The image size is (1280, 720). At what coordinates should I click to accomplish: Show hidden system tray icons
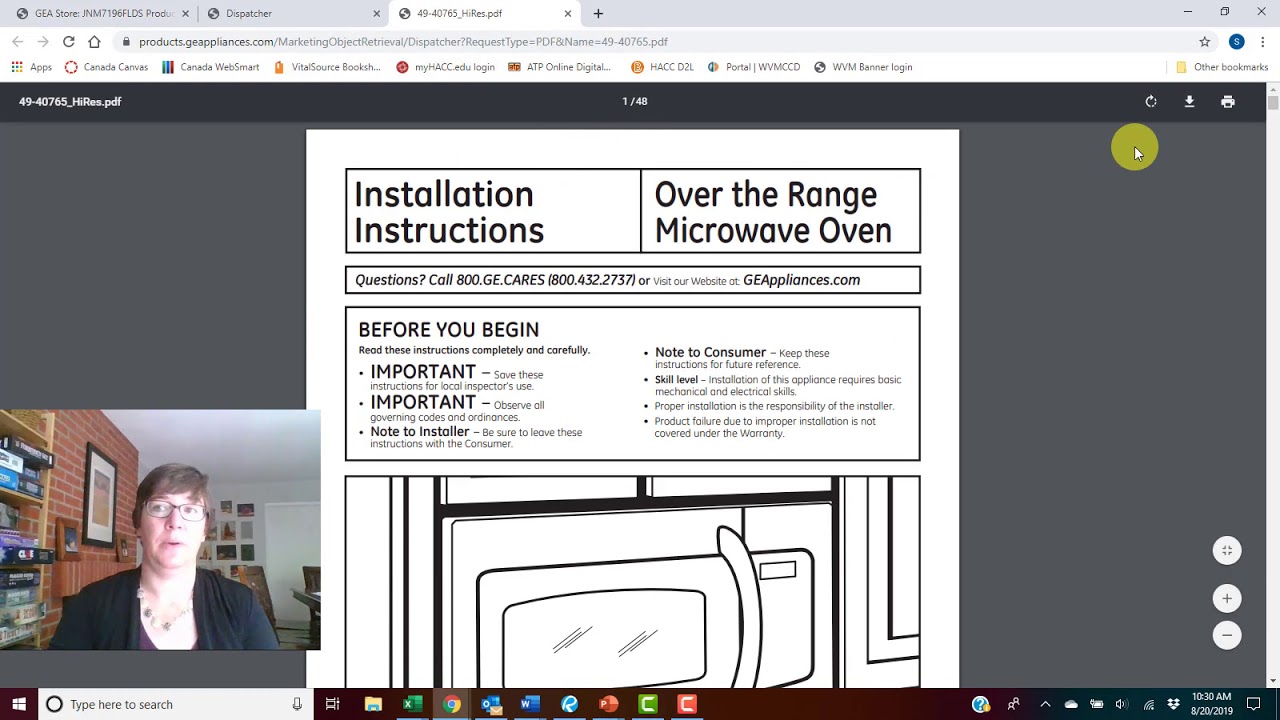click(x=1044, y=704)
